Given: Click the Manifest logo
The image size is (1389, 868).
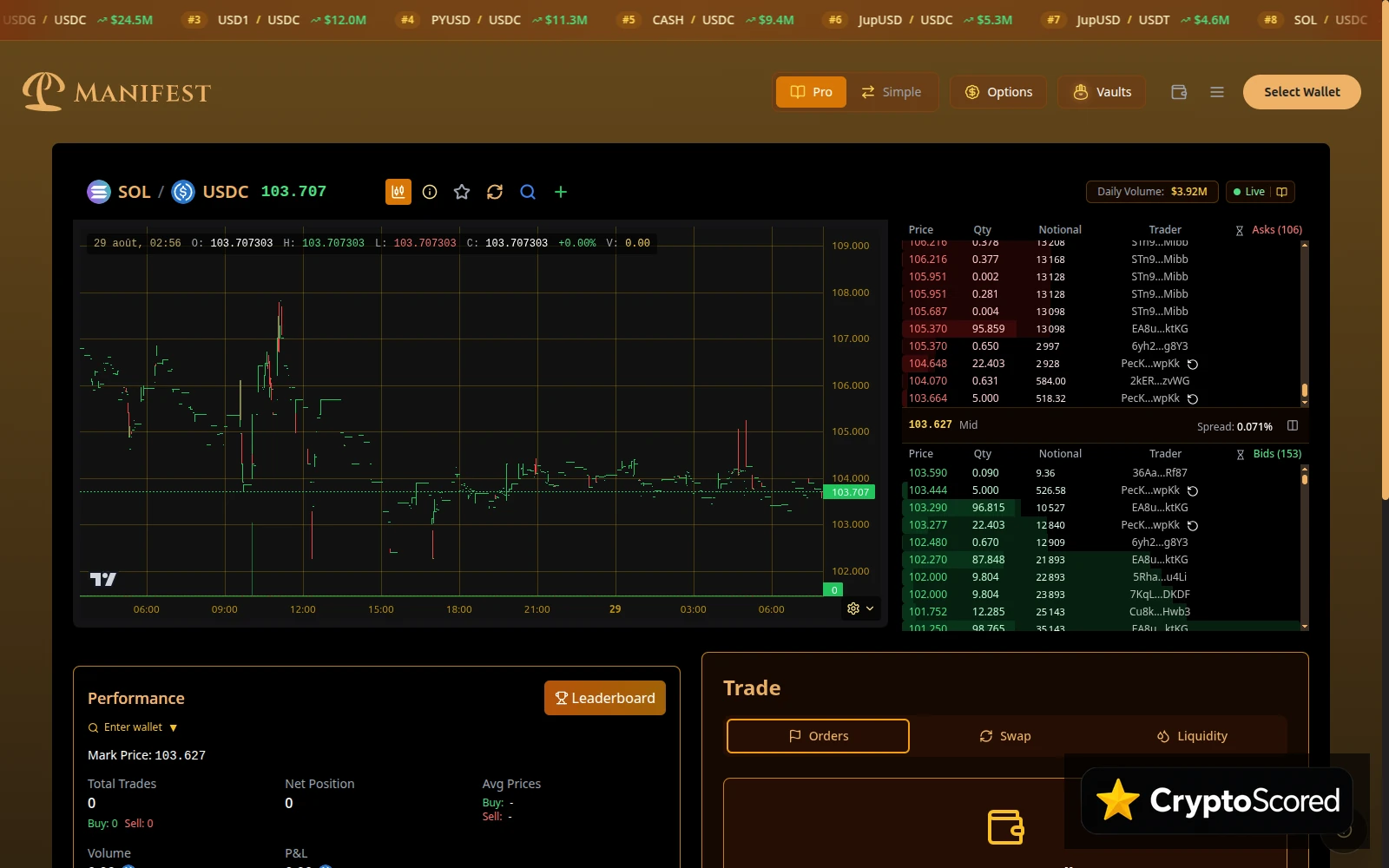Looking at the screenshot, I should pos(116,91).
